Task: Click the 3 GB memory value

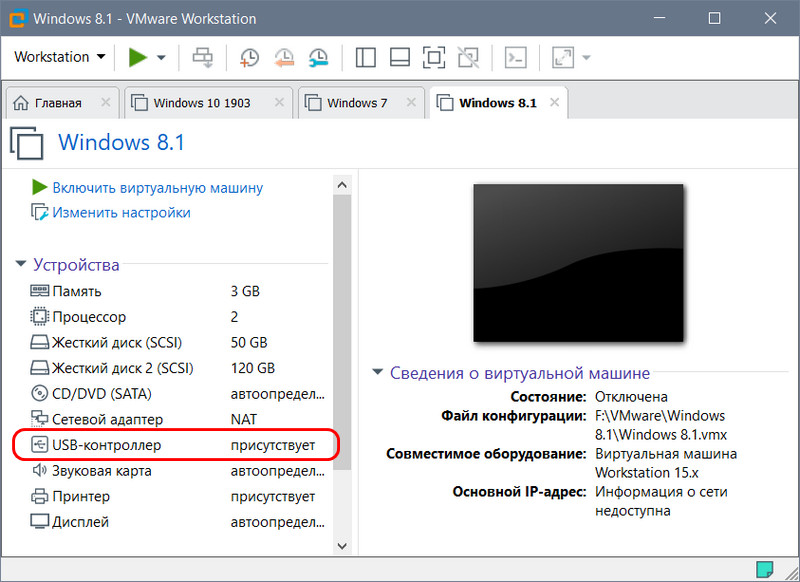Action: coord(245,291)
